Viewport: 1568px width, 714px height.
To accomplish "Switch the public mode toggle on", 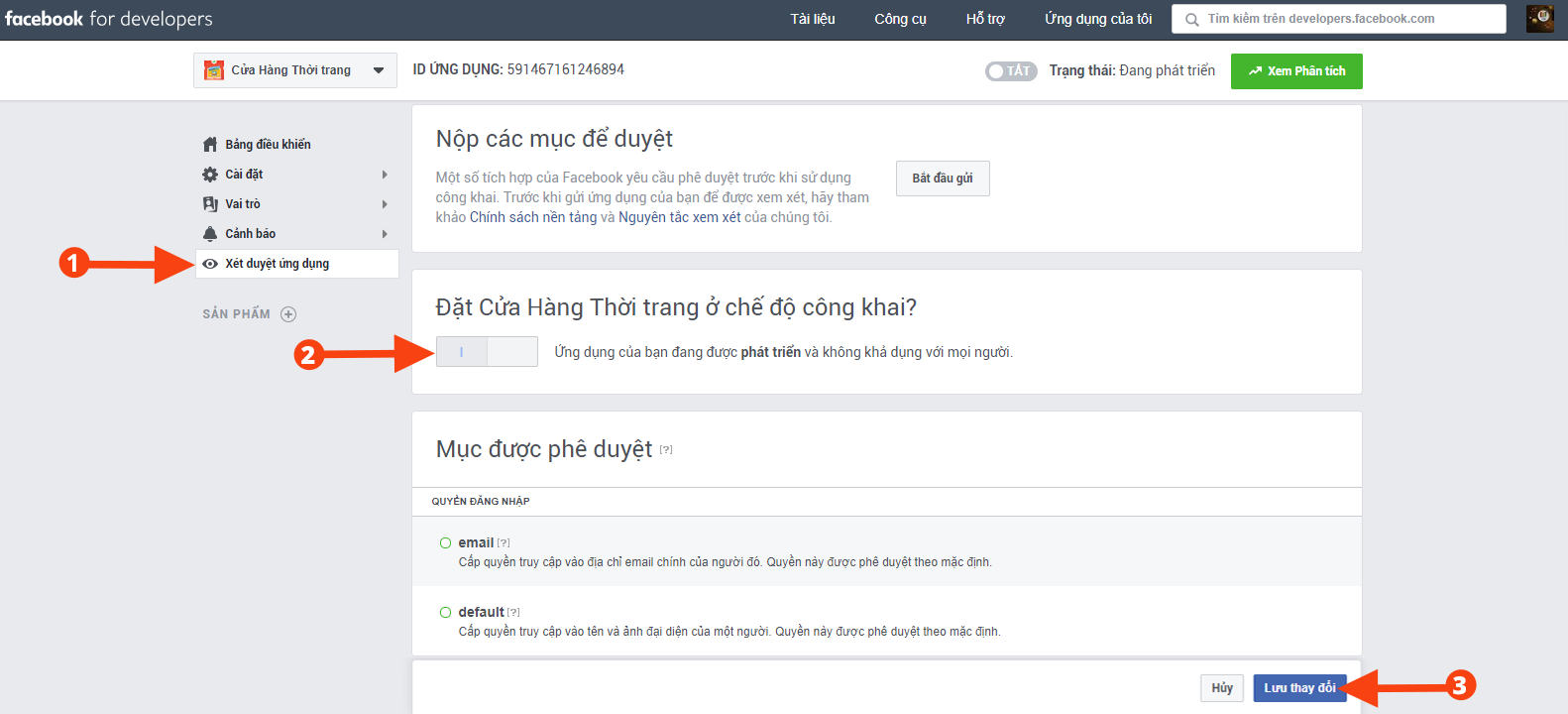I will tap(487, 352).
